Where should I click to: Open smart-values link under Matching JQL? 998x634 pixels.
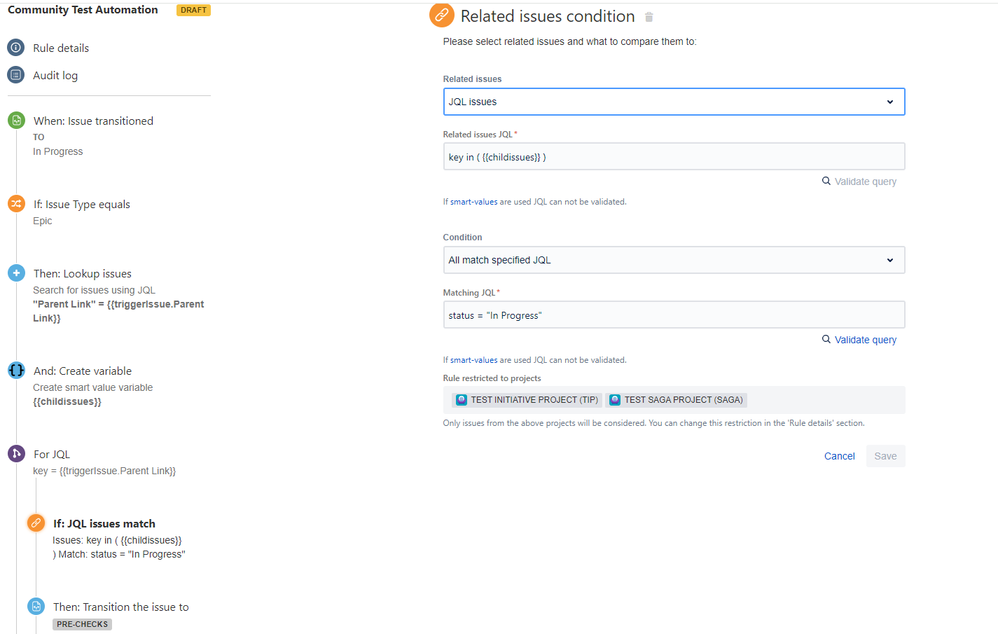point(474,360)
